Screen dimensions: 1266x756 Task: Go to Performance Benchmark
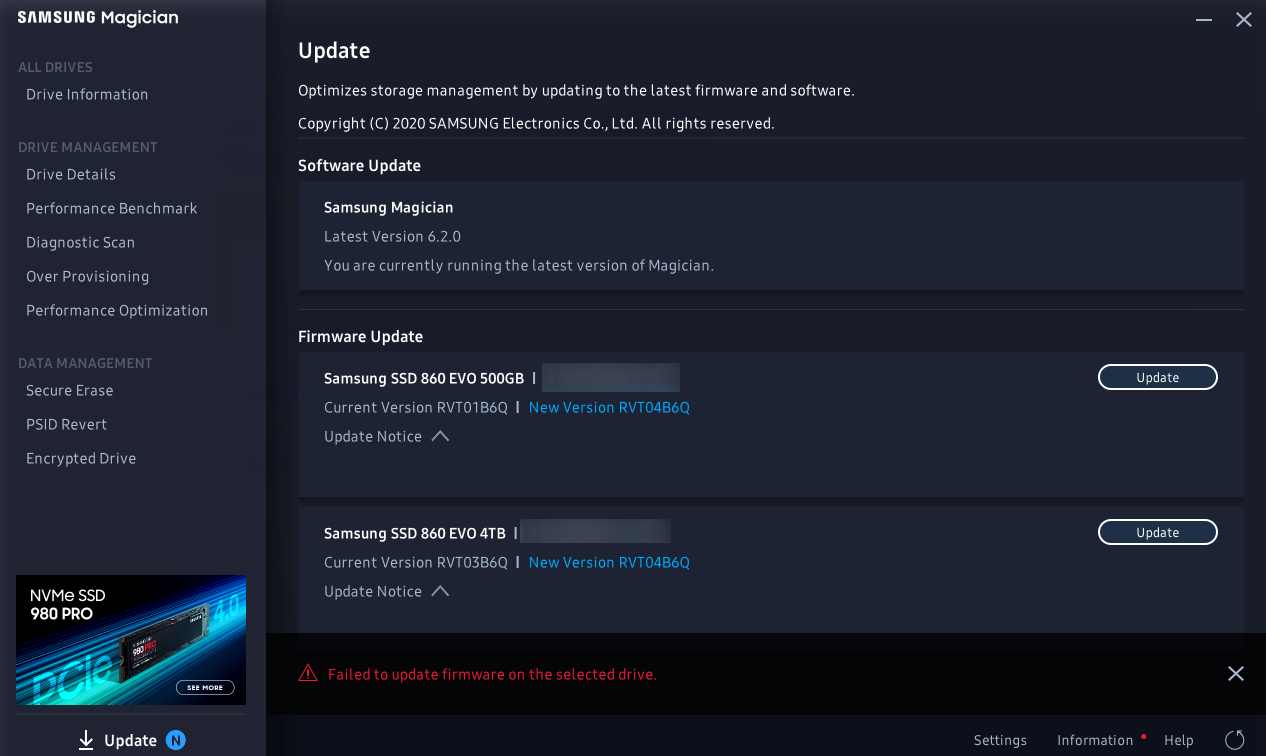click(112, 208)
